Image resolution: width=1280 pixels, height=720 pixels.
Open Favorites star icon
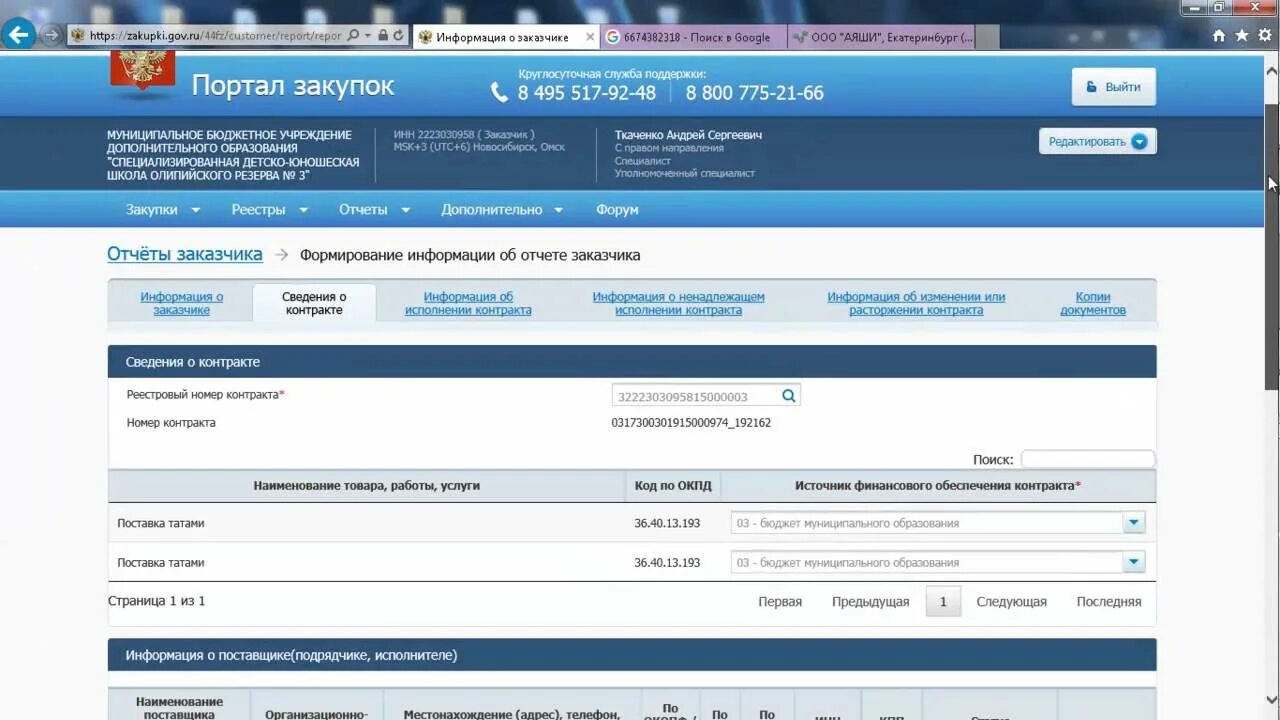(x=1242, y=36)
